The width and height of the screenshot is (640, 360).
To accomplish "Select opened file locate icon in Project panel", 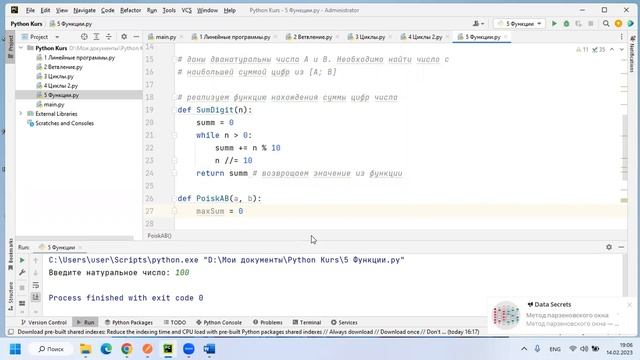I will 84,37.
